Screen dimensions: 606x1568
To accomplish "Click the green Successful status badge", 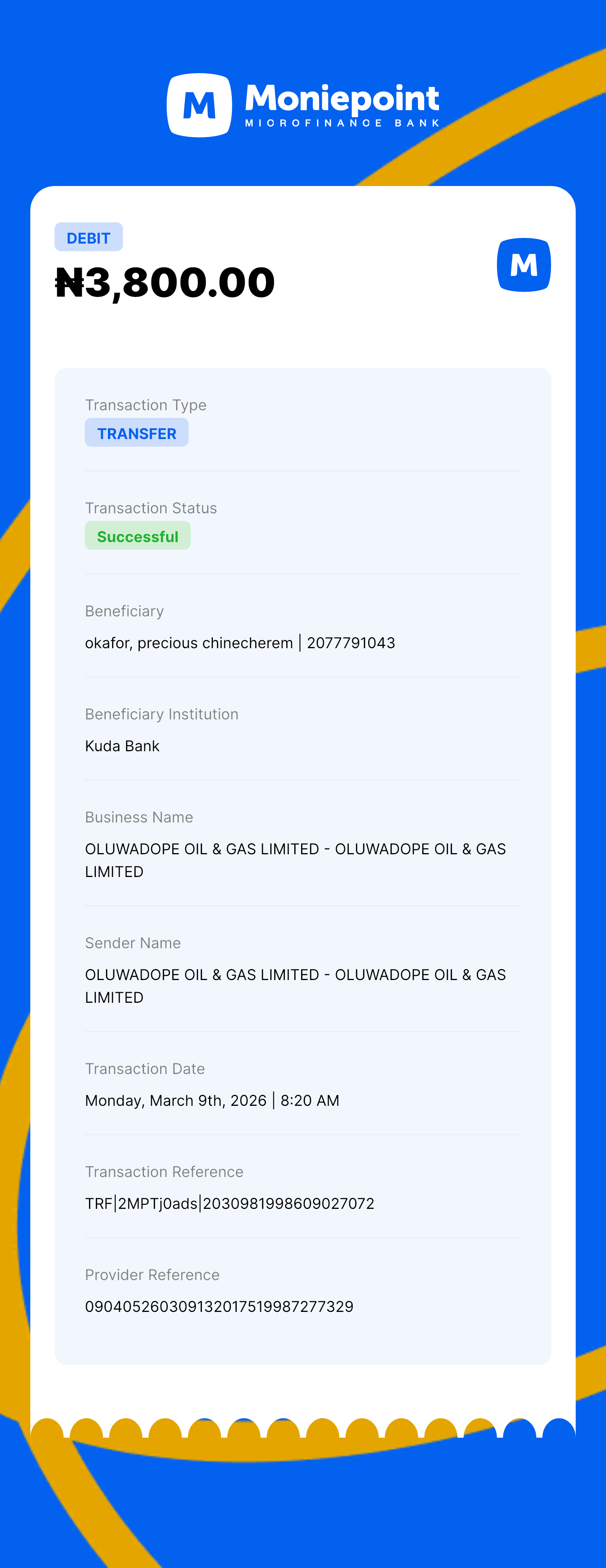I will click(137, 536).
